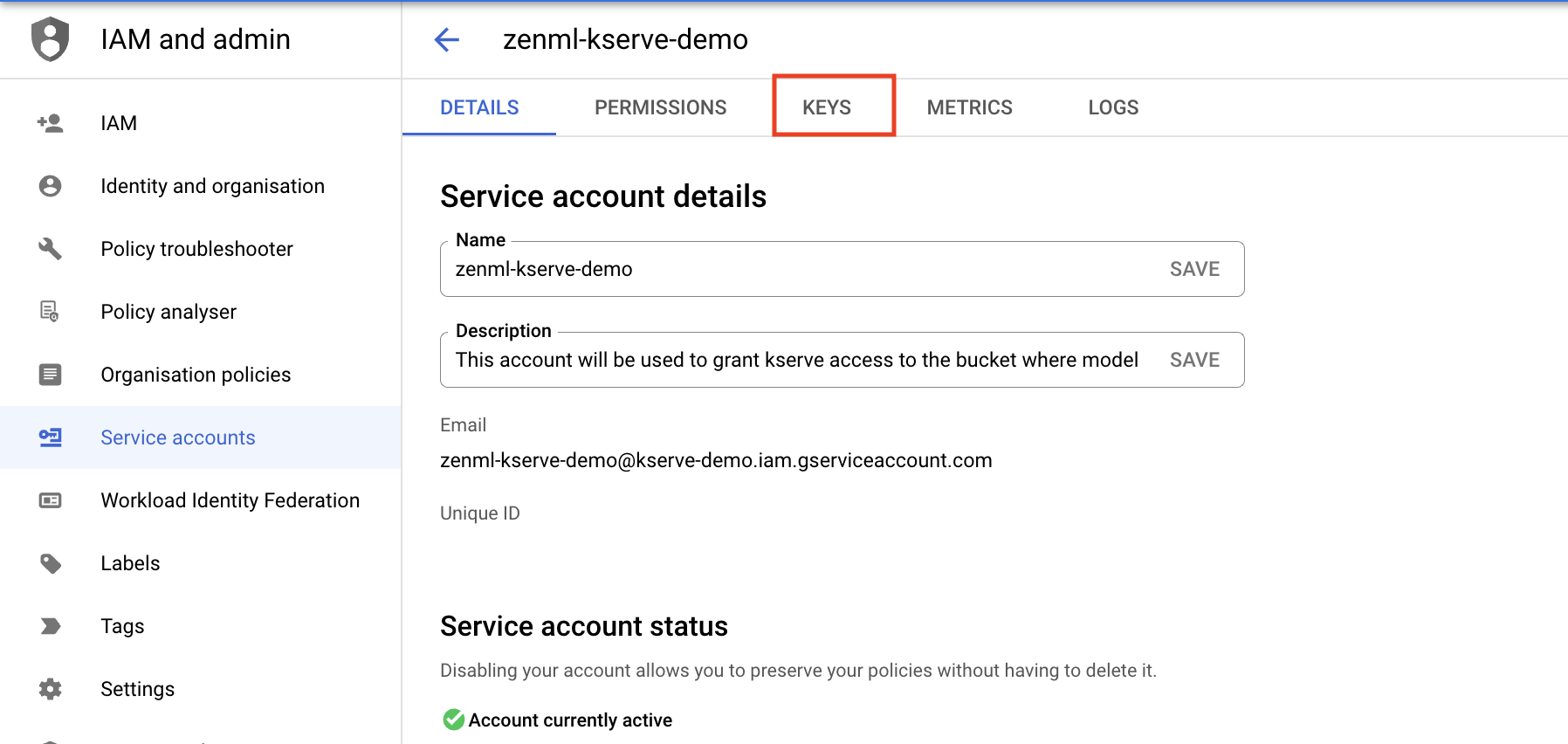Switch to the METRICS tab
This screenshot has height=744, width=1568.
969,107
